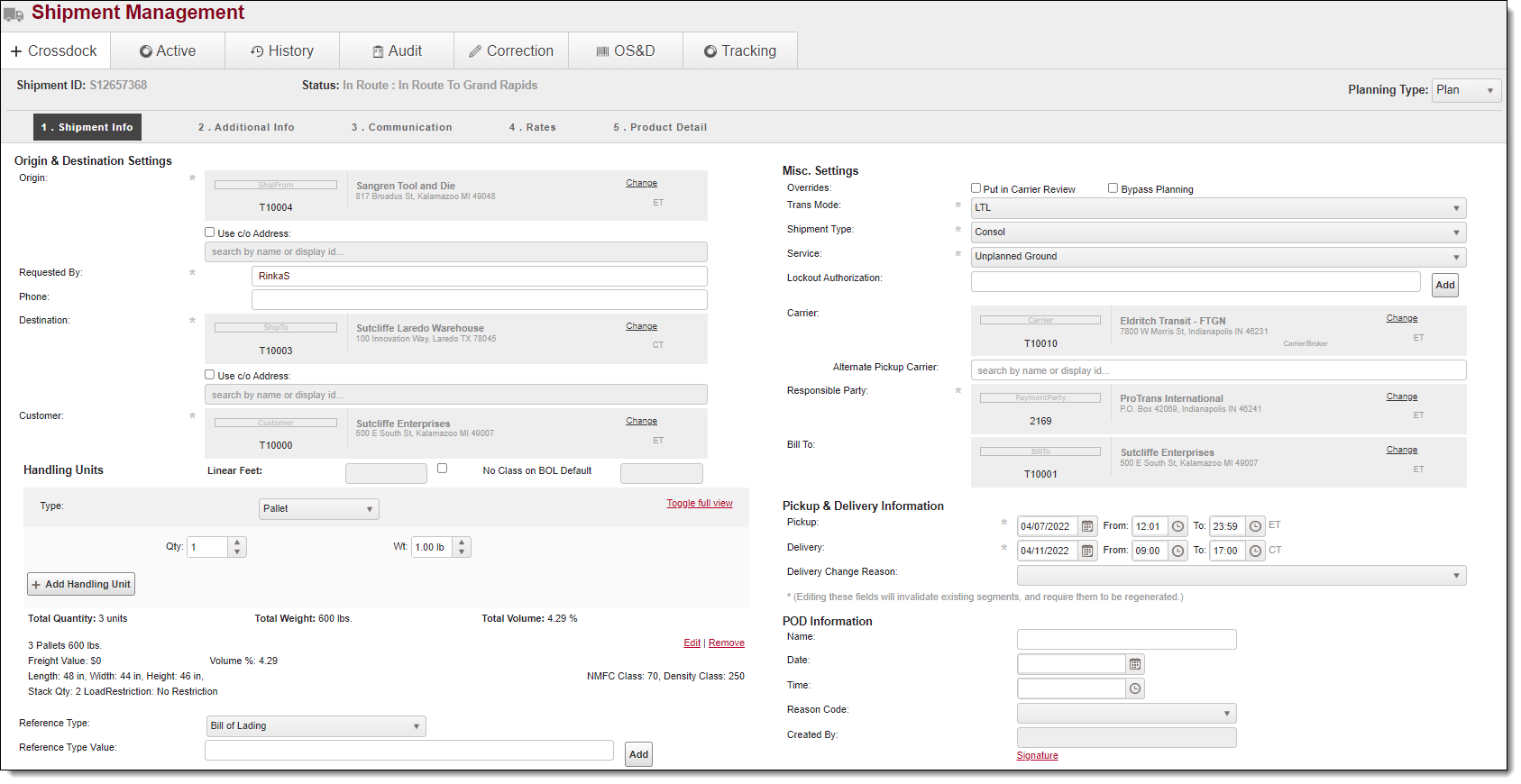The height and width of the screenshot is (784, 1521).
Task: Enable Put in Carrier Review checkbox
Action: click(x=976, y=188)
